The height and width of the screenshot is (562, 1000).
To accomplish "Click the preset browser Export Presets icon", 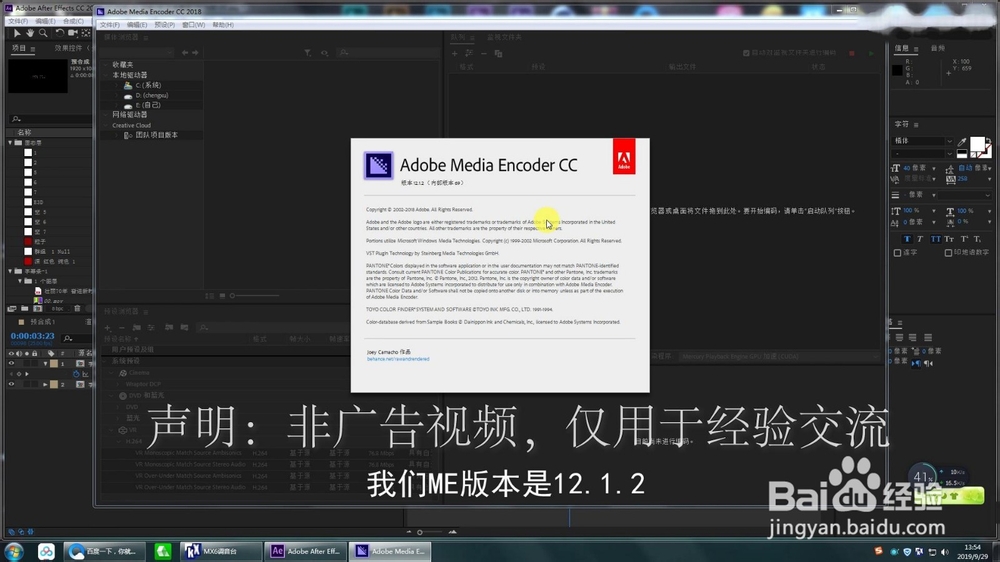I will [184, 327].
